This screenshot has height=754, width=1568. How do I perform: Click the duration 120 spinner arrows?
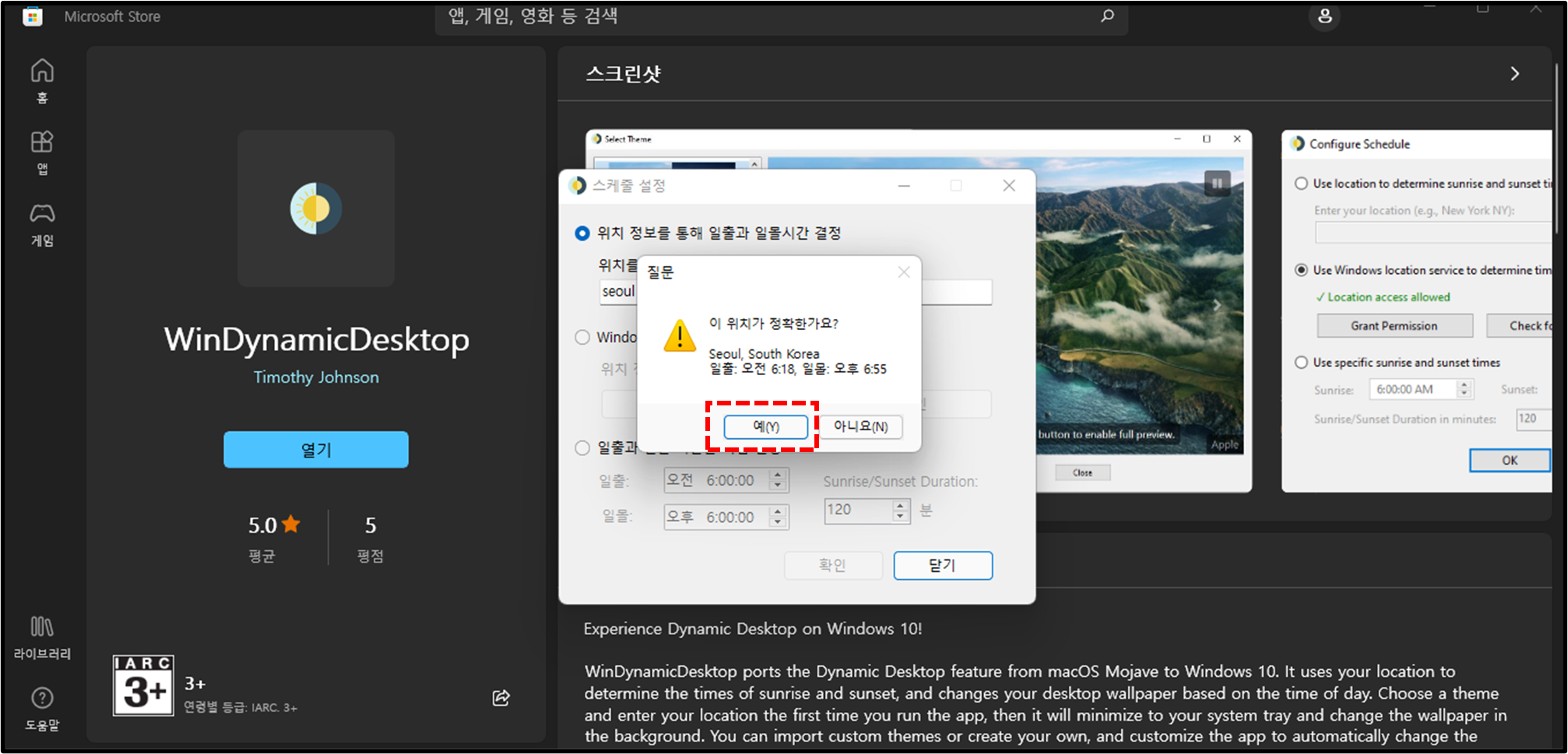900,510
